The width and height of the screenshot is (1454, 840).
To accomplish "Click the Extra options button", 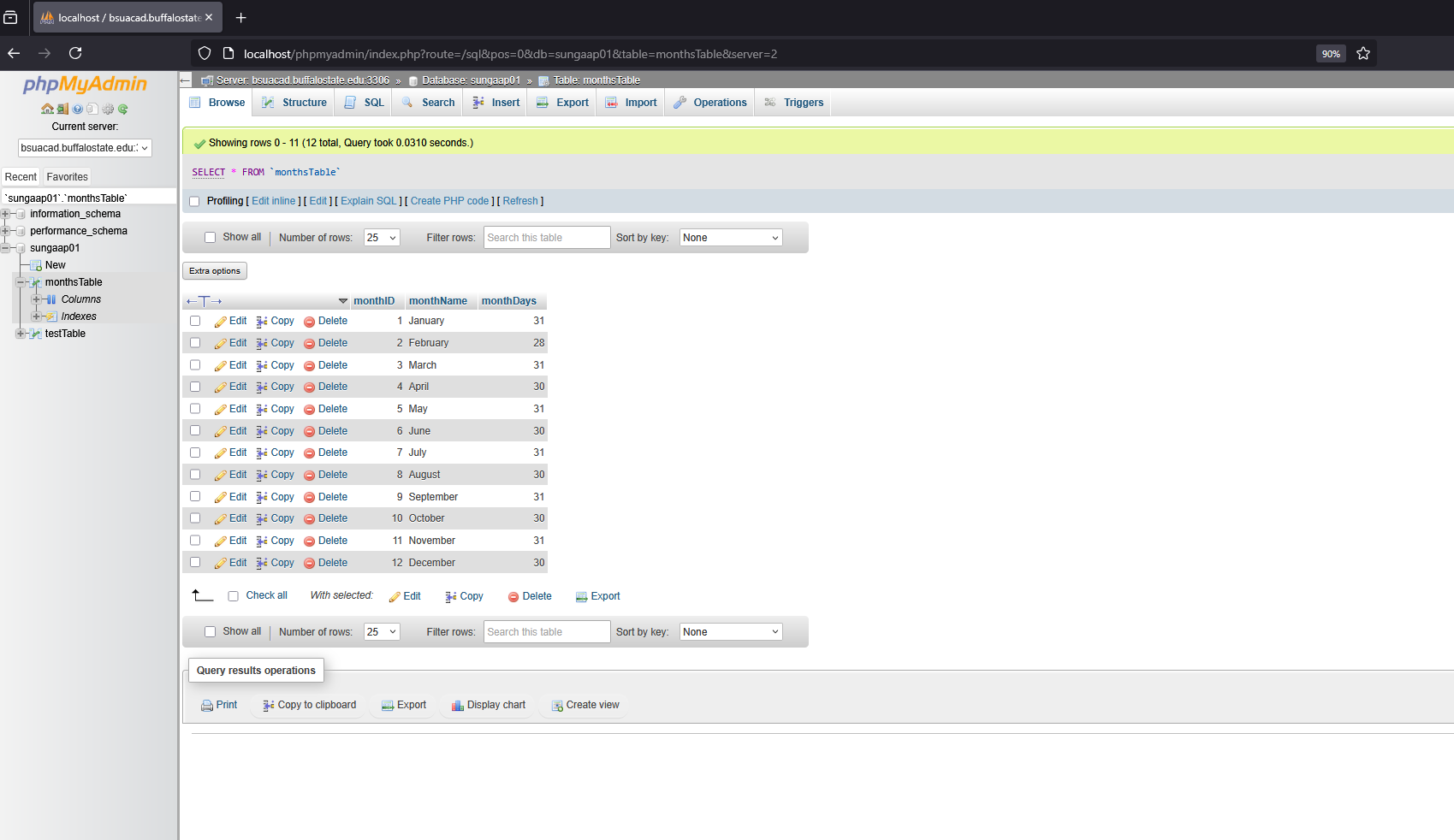I will 215,271.
